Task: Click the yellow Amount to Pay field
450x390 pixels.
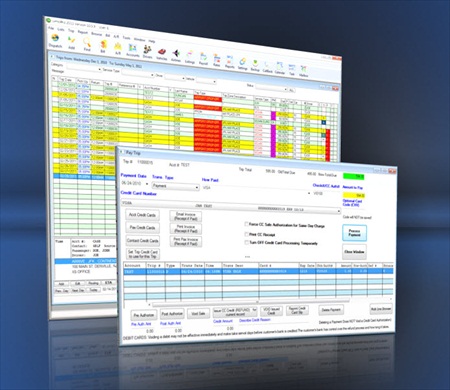Action: tap(354, 195)
